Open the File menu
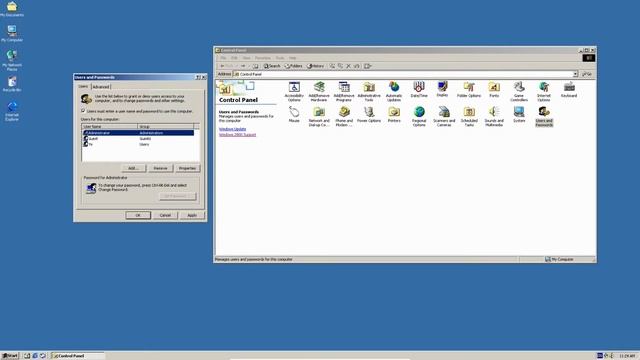 point(223,58)
